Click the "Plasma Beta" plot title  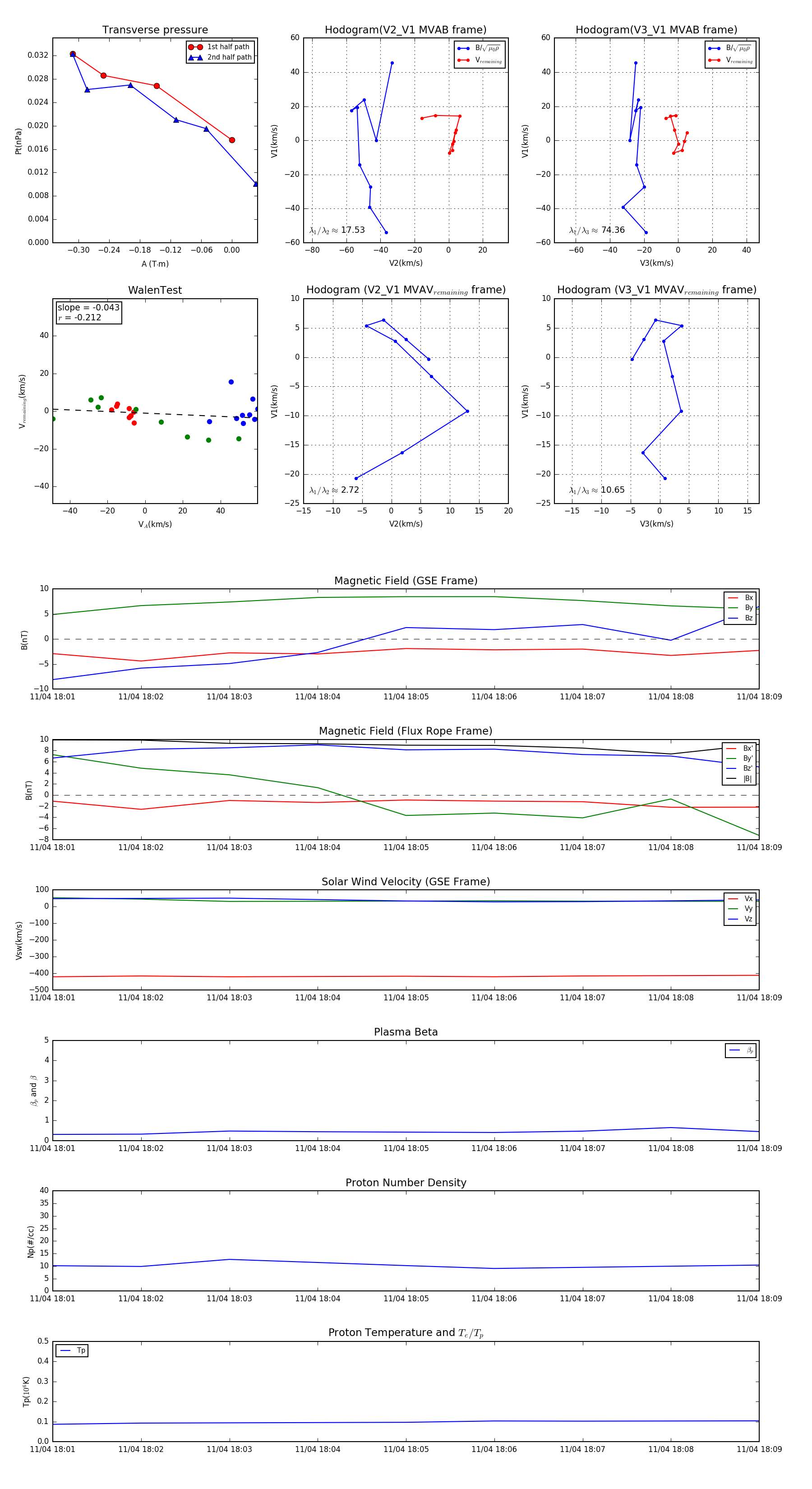pos(406,1032)
